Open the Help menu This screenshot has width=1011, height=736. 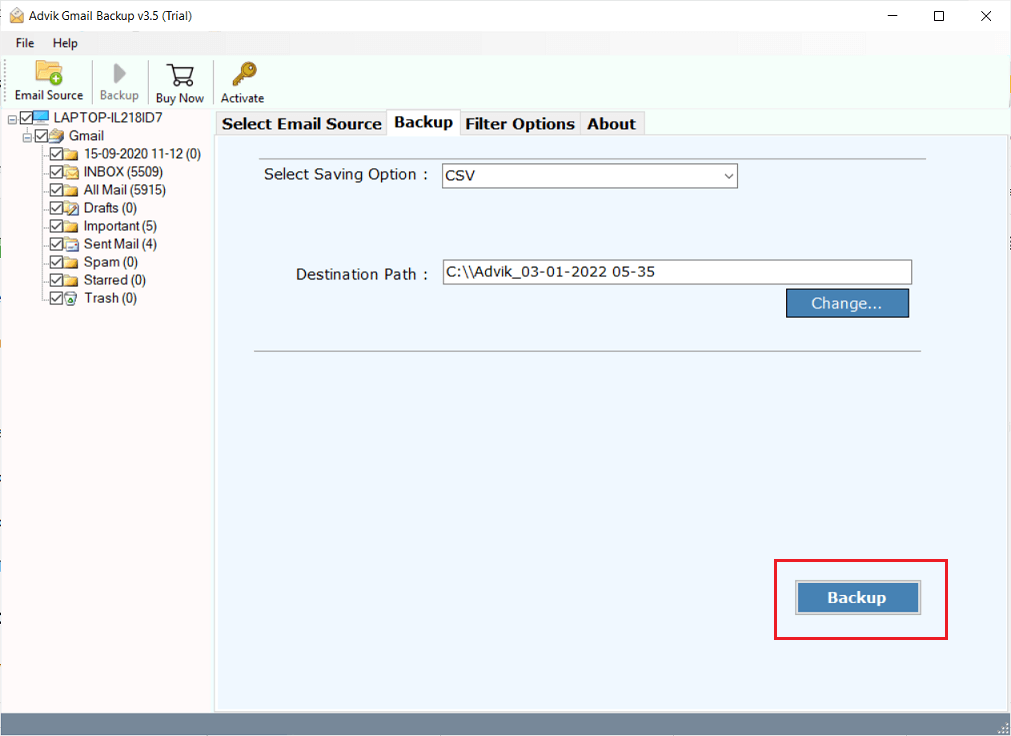pos(65,43)
